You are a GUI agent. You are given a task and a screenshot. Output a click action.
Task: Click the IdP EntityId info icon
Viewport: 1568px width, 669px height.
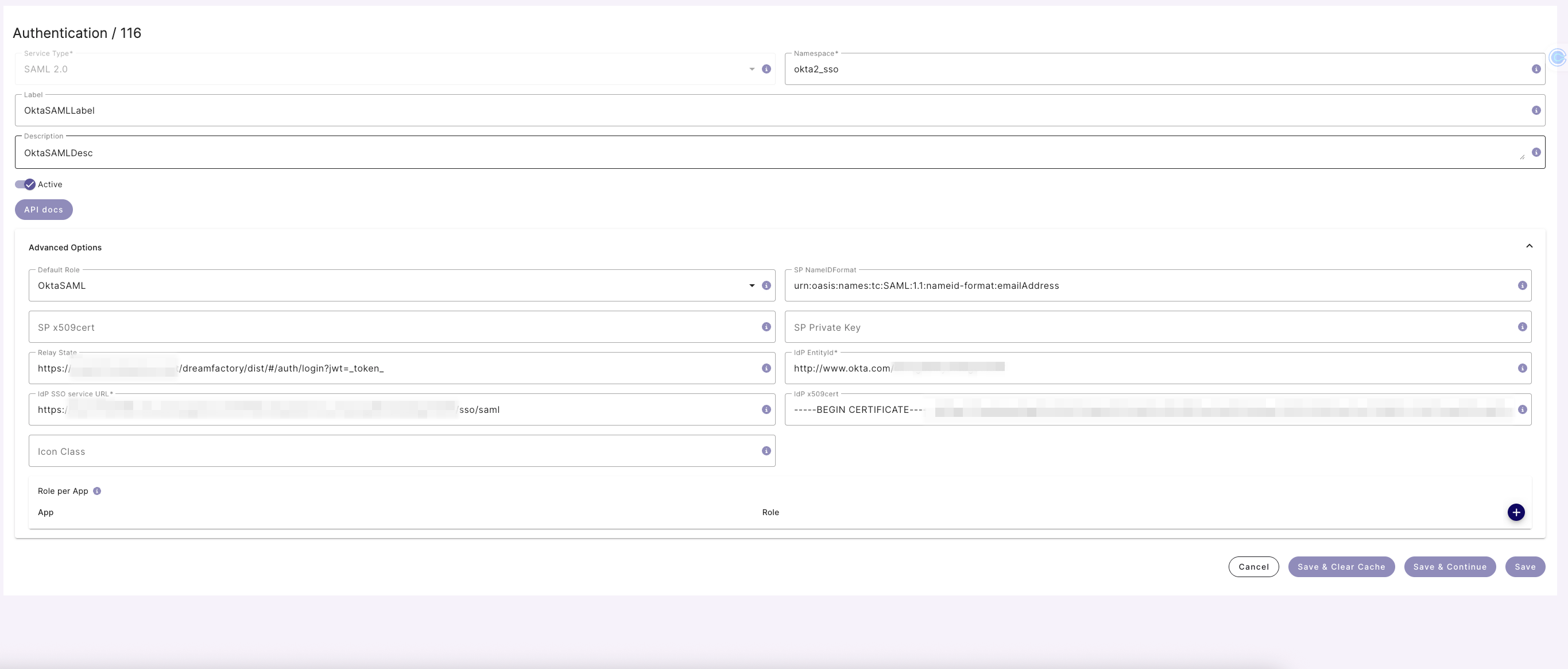1522,368
